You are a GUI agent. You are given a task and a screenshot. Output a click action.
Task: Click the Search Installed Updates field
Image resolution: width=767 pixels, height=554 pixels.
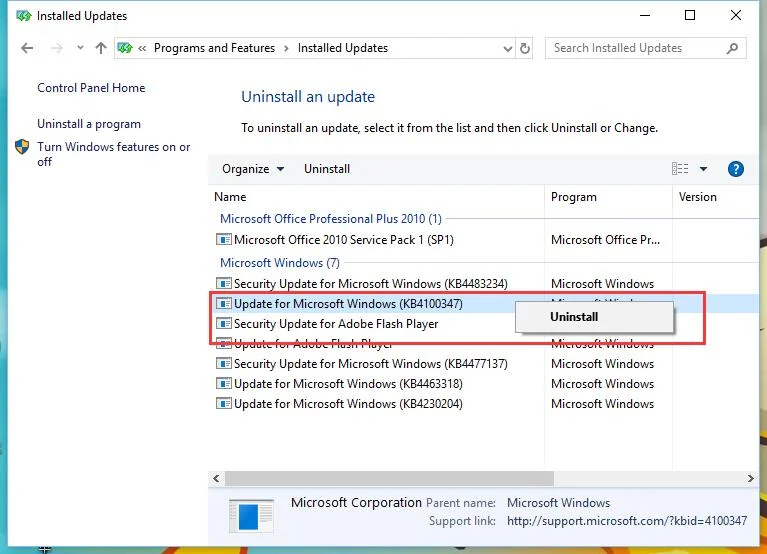click(x=645, y=48)
